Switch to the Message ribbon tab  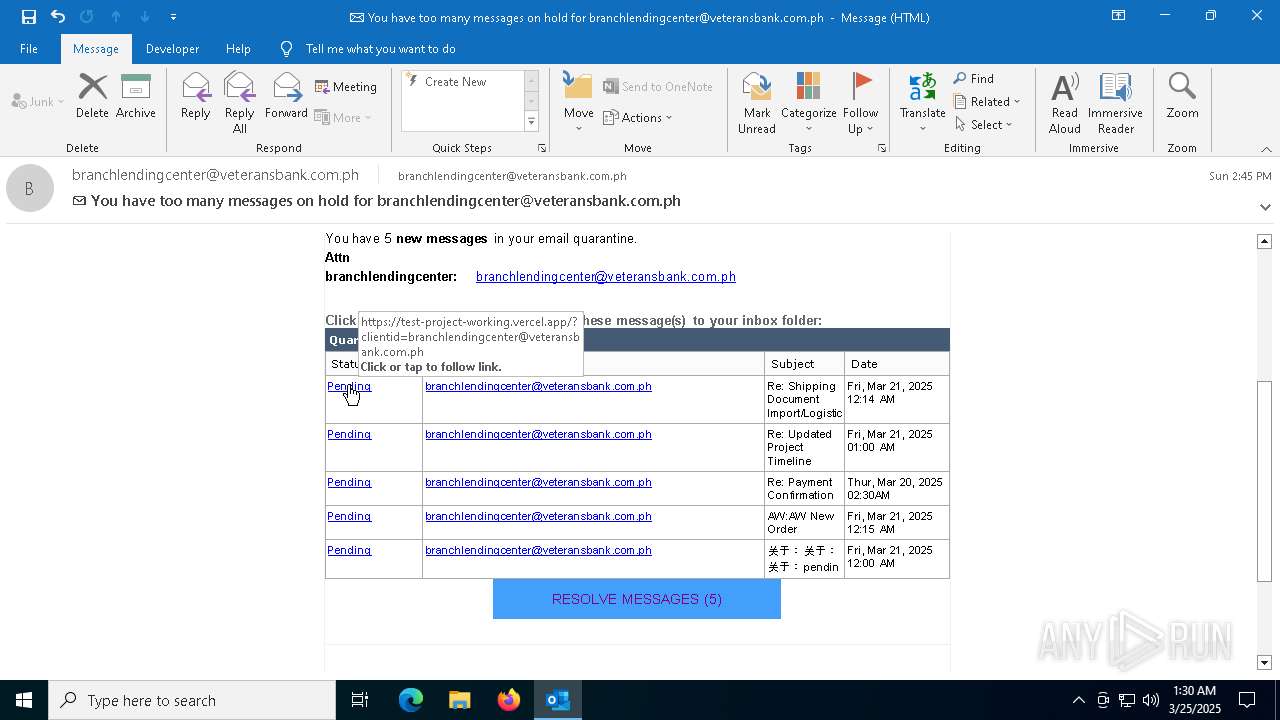tap(96, 49)
